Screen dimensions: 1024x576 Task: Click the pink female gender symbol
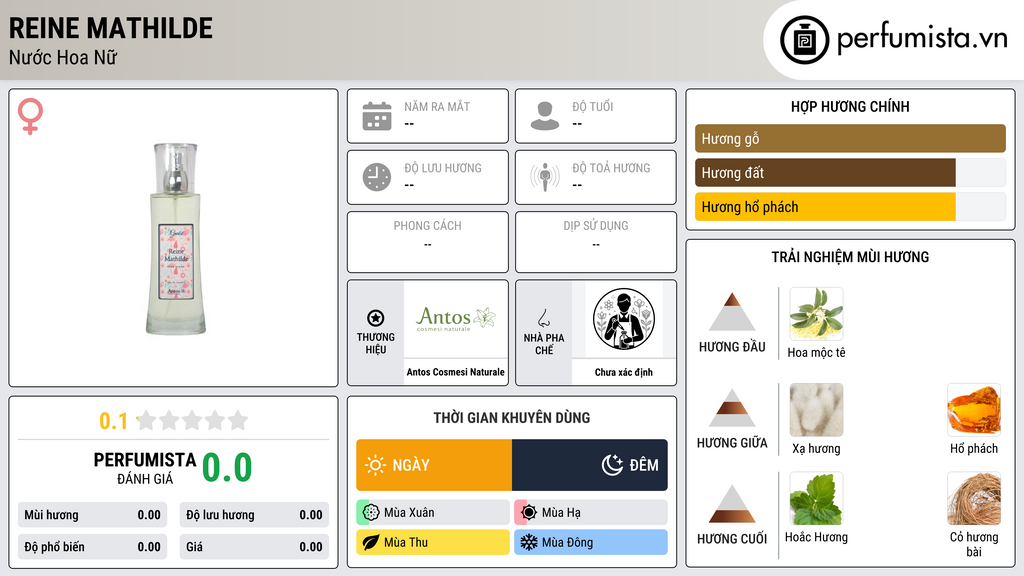click(x=30, y=116)
